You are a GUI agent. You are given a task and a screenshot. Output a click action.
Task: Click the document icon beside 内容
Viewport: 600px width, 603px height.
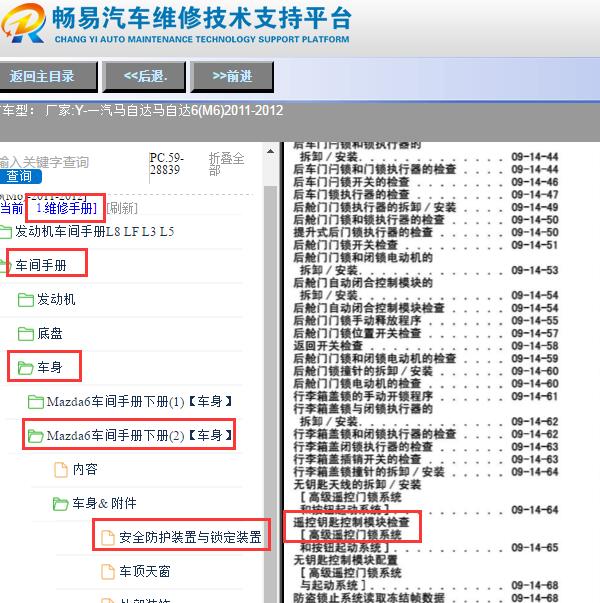61,470
